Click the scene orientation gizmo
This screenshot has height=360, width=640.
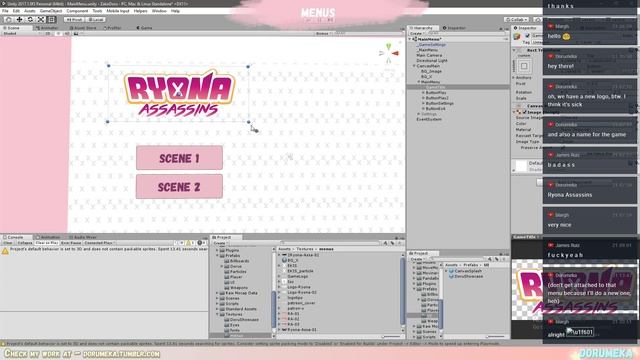tap(389, 53)
